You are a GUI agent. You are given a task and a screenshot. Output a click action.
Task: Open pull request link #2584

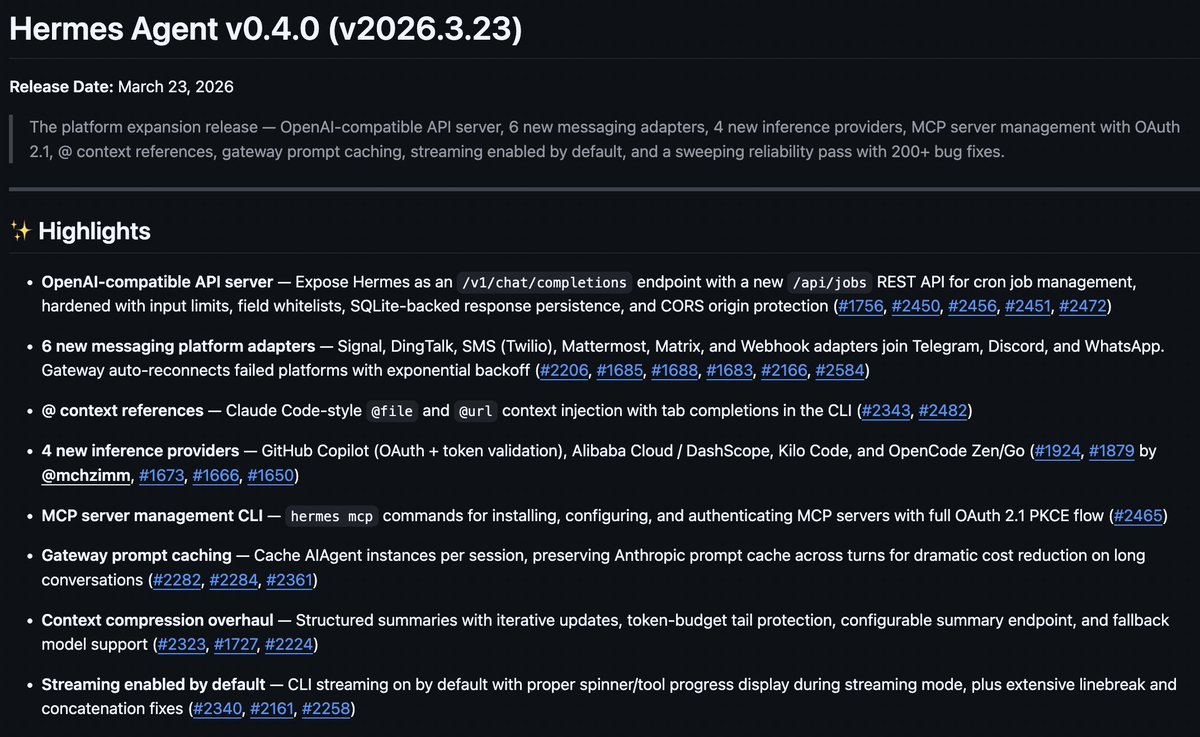[839, 371]
